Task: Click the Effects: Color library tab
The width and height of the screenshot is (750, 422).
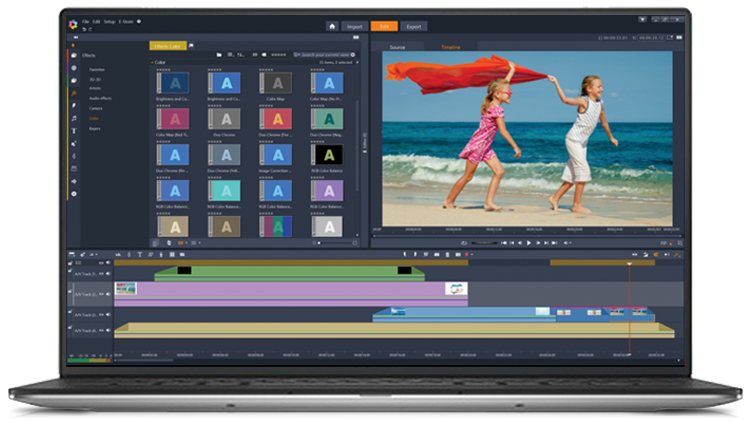Action: coord(167,46)
